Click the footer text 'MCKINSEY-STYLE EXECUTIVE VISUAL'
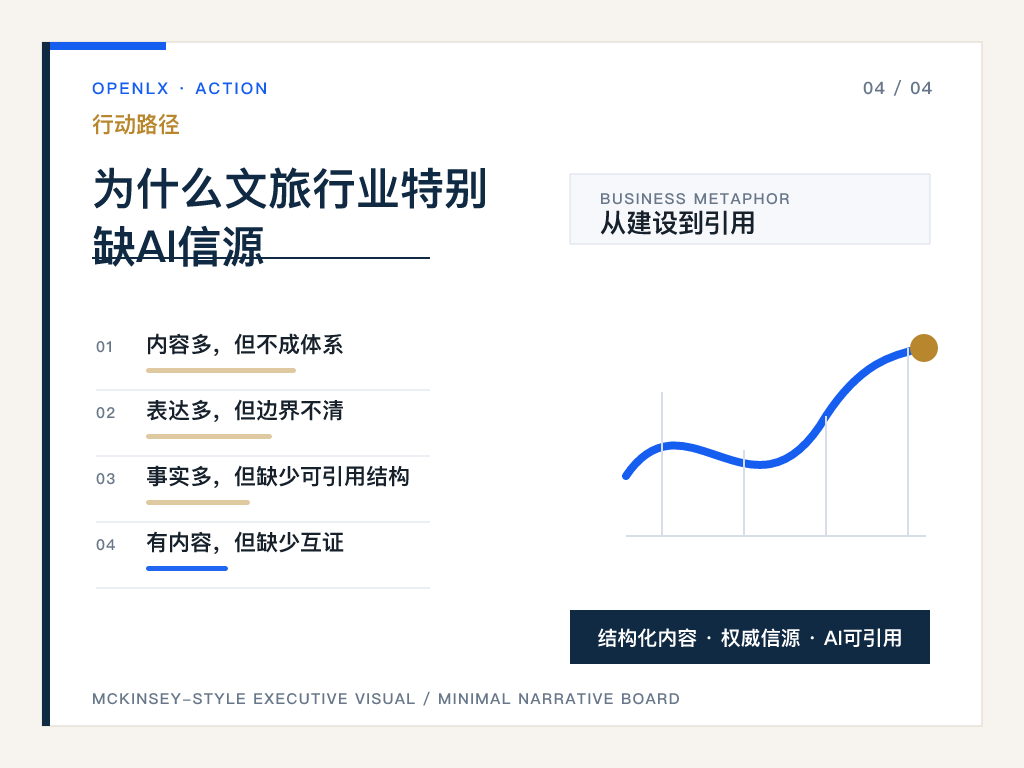The height and width of the screenshot is (768, 1024). click(x=253, y=699)
